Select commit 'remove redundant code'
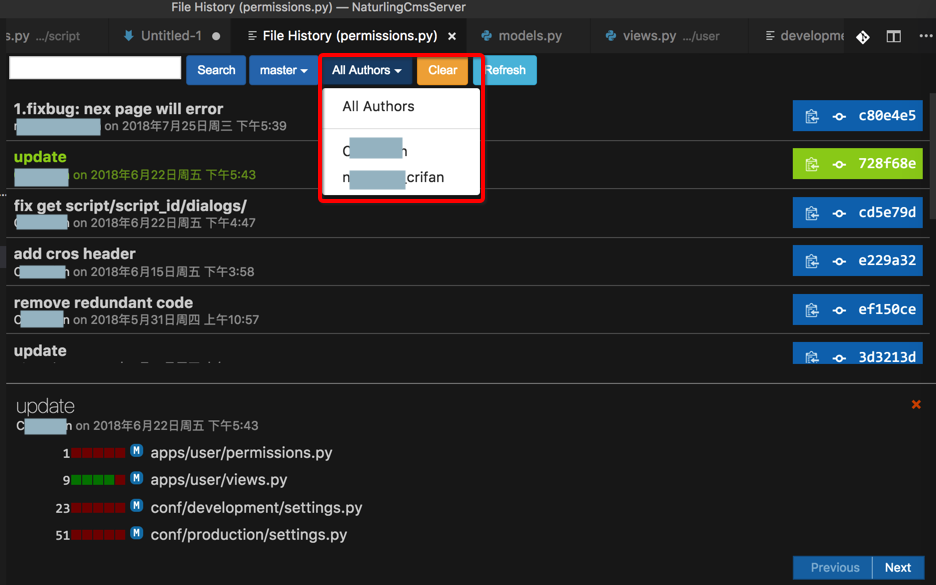The image size is (936, 585). pos(103,303)
